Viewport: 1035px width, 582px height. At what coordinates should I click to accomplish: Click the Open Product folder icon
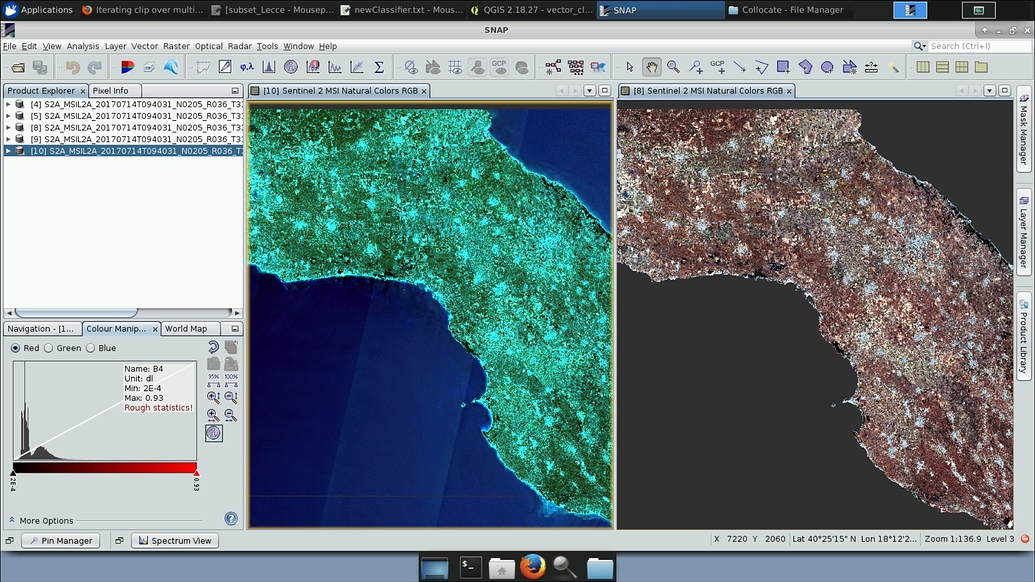point(18,67)
